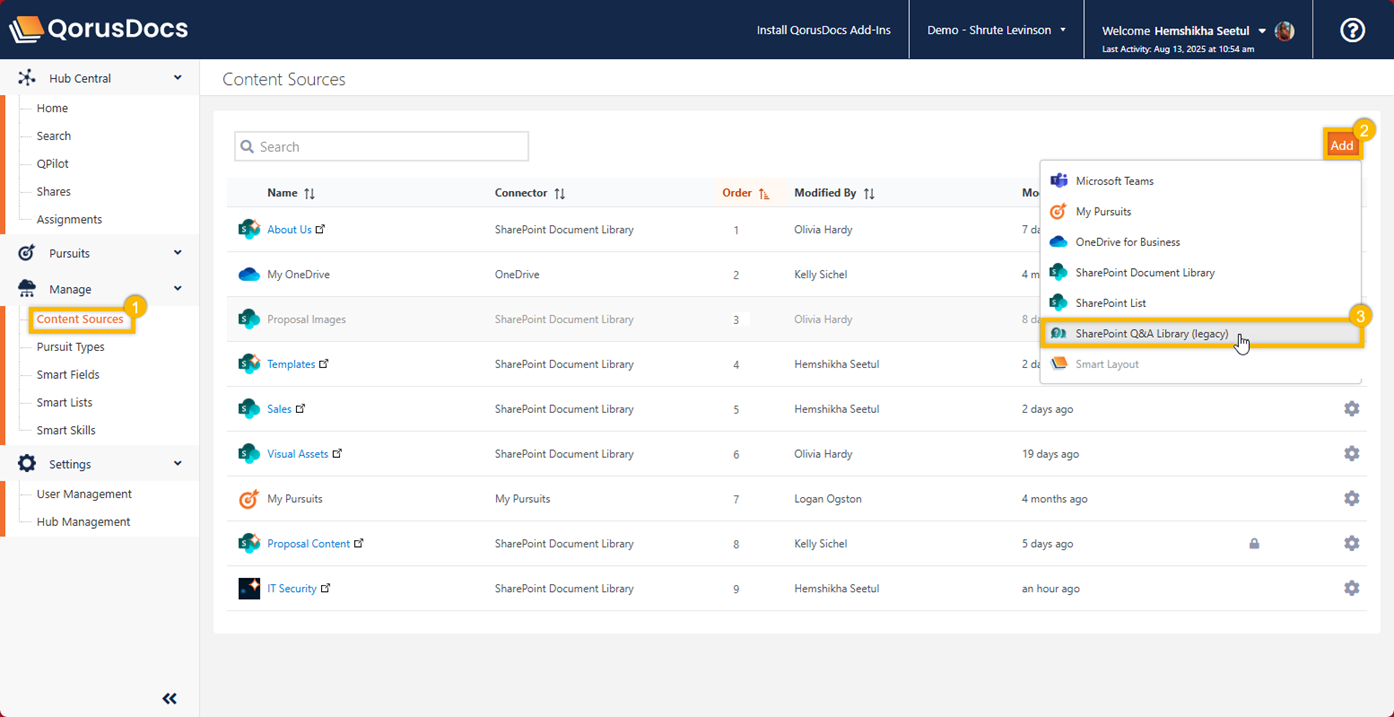The height and width of the screenshot is (717, 1394).
Task: Click the lock icon on Proposal Content row
Action: click(1254, 544)
